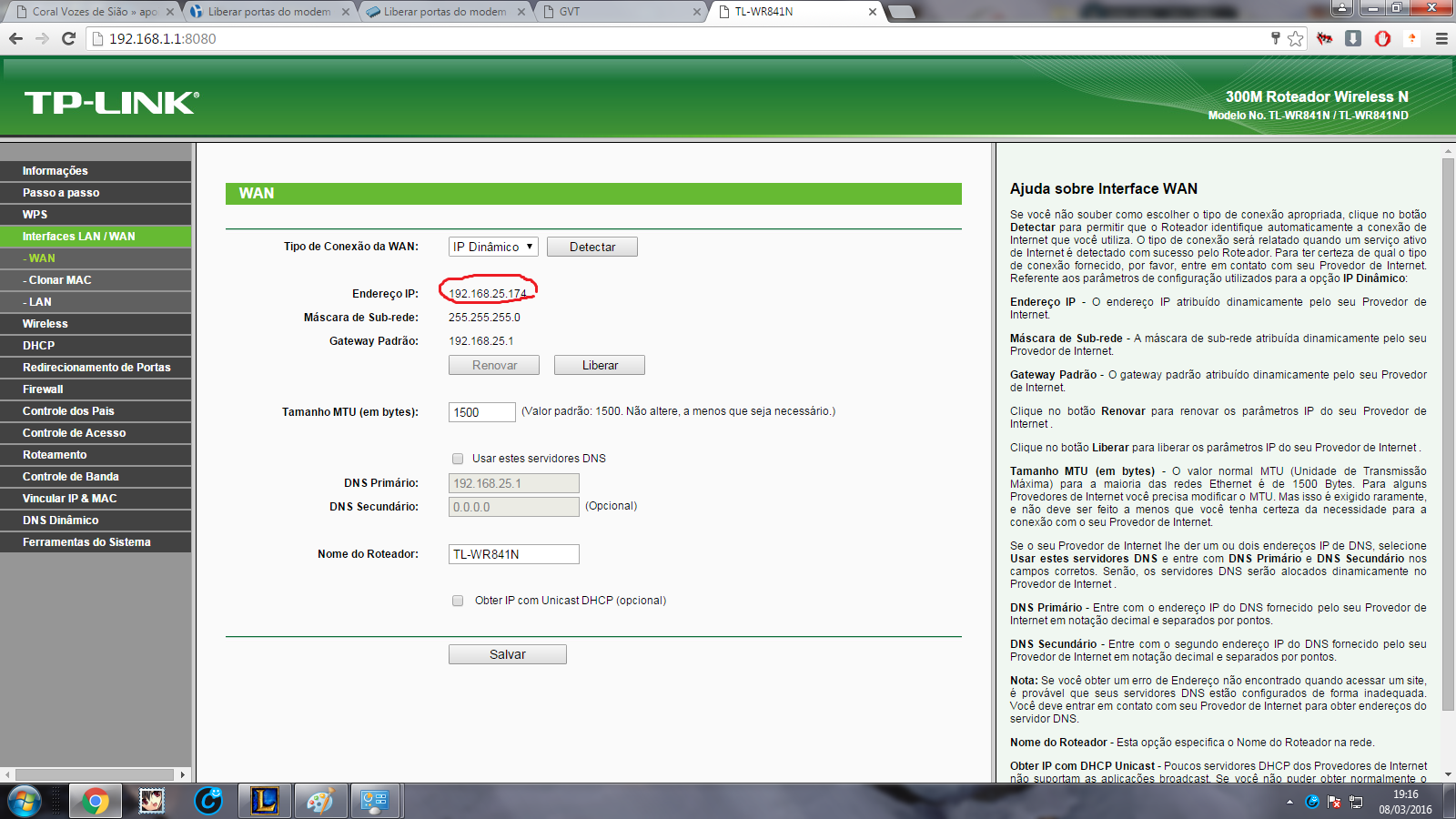Click the Detectar button
This screenshot has width=1456, height=819.
click(592, 247)
